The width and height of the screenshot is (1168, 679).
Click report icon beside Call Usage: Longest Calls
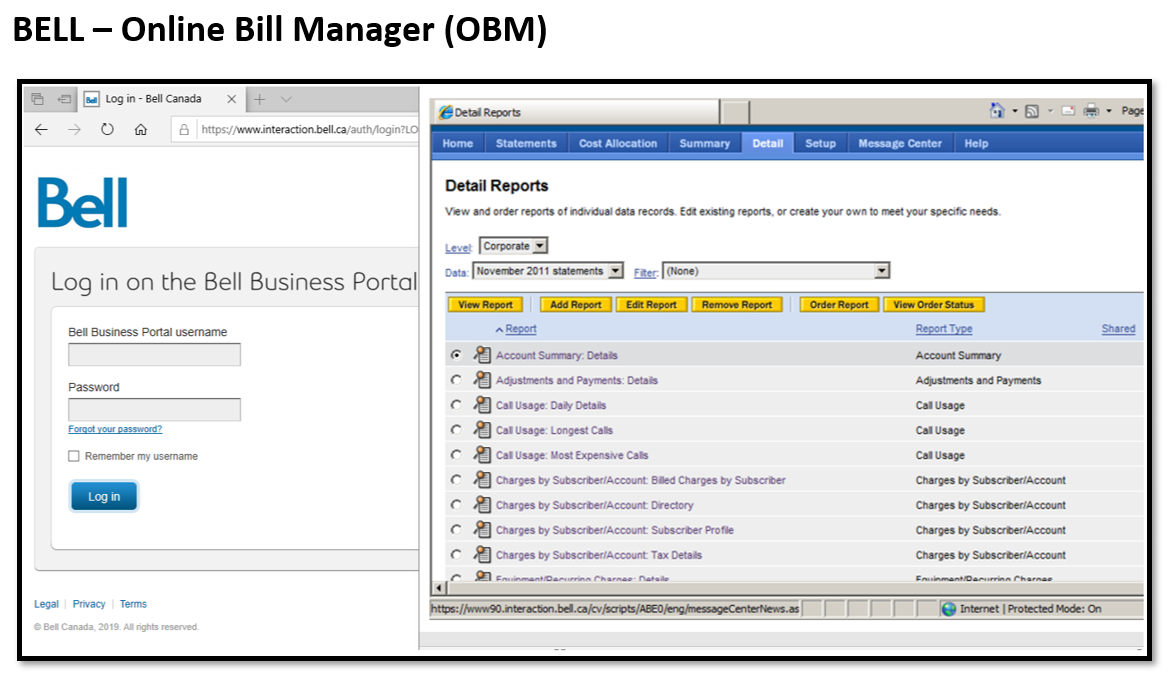[482, 430]
